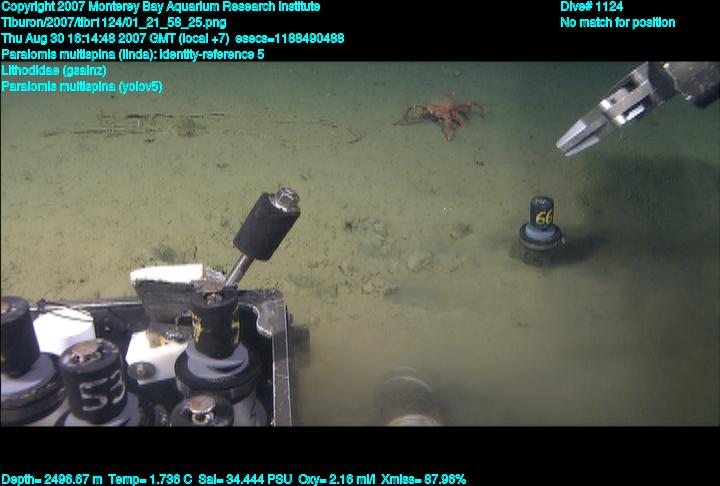Select the push core labeled 66
The image size is (720, 486).
(541, 228)
